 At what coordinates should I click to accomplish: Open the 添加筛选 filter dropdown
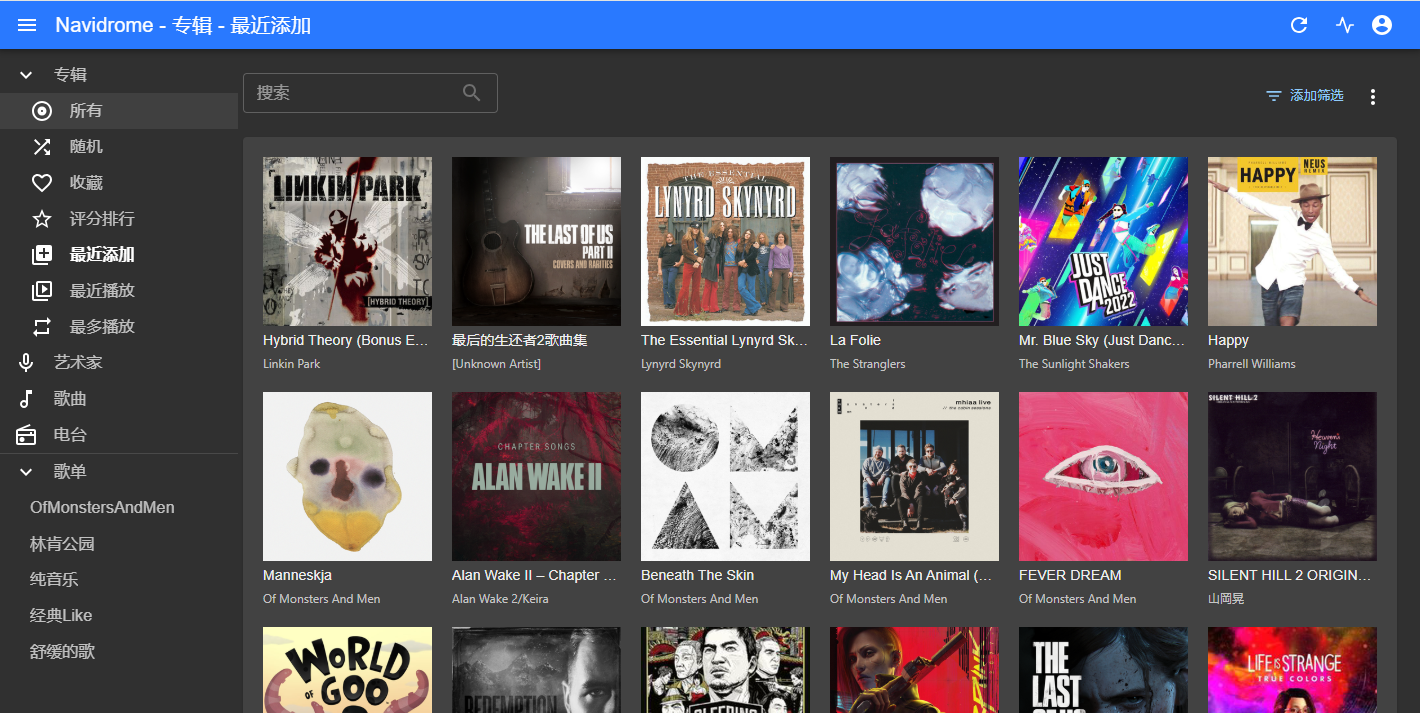(x=1305, y=96)
